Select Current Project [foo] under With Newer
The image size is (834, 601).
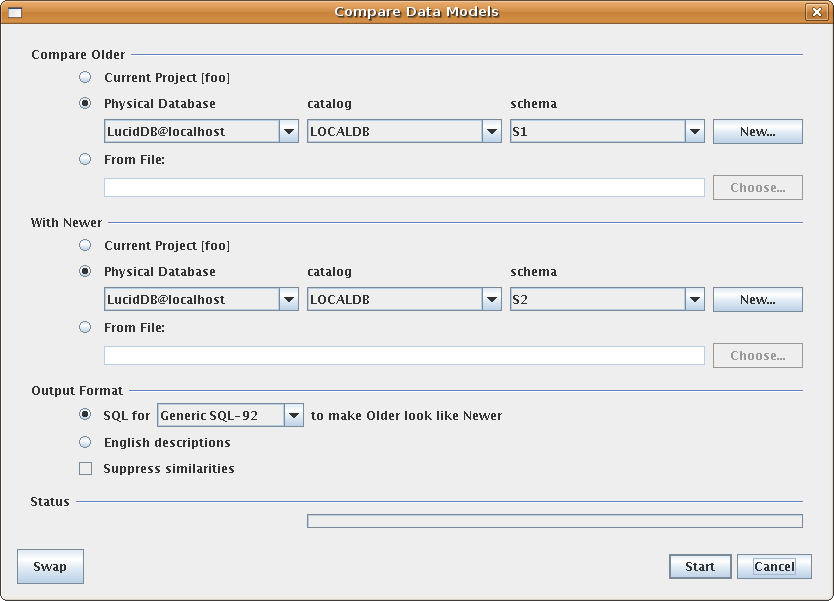pos(85,245)
